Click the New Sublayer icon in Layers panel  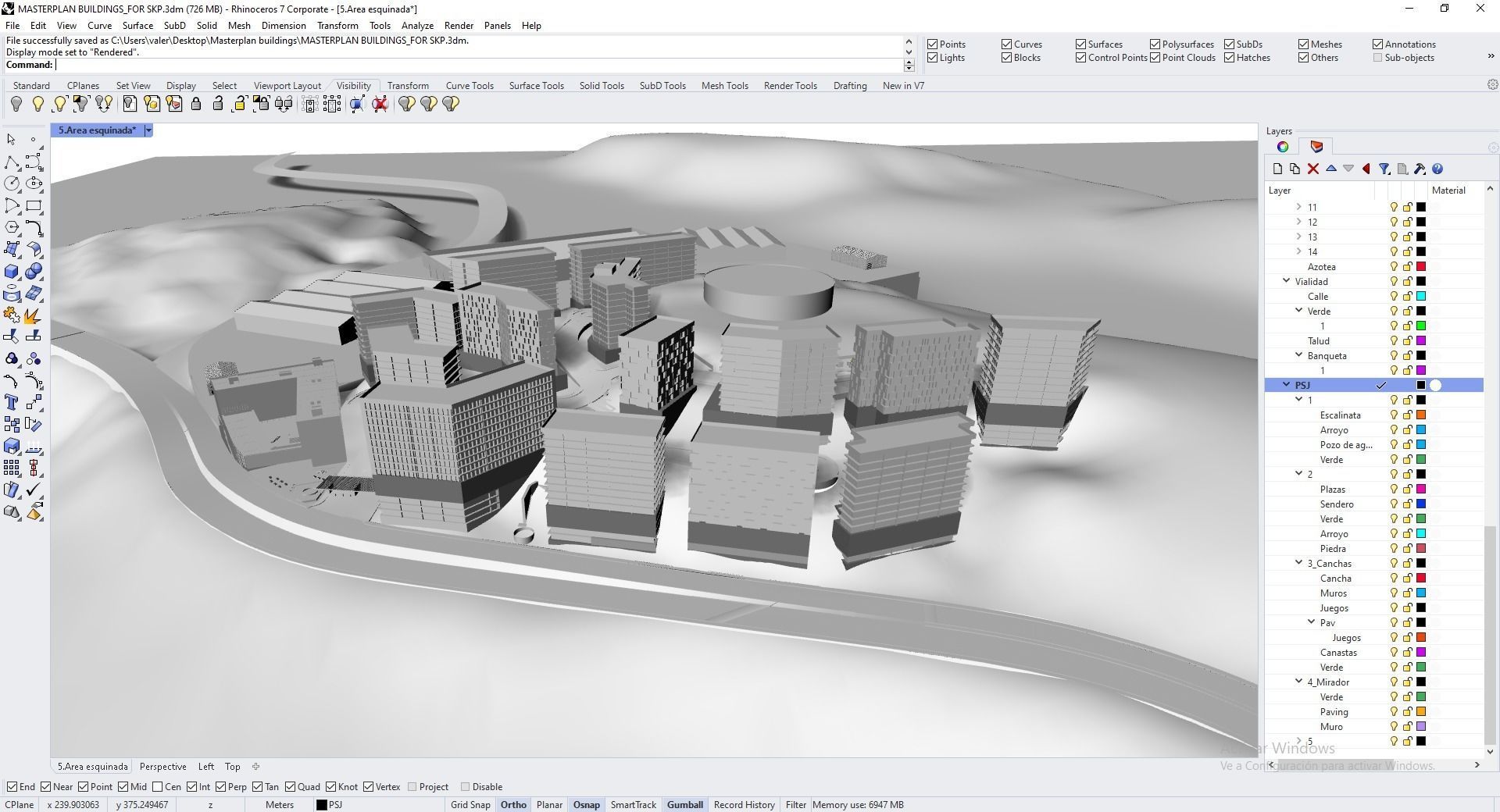tap(1295, 169)
